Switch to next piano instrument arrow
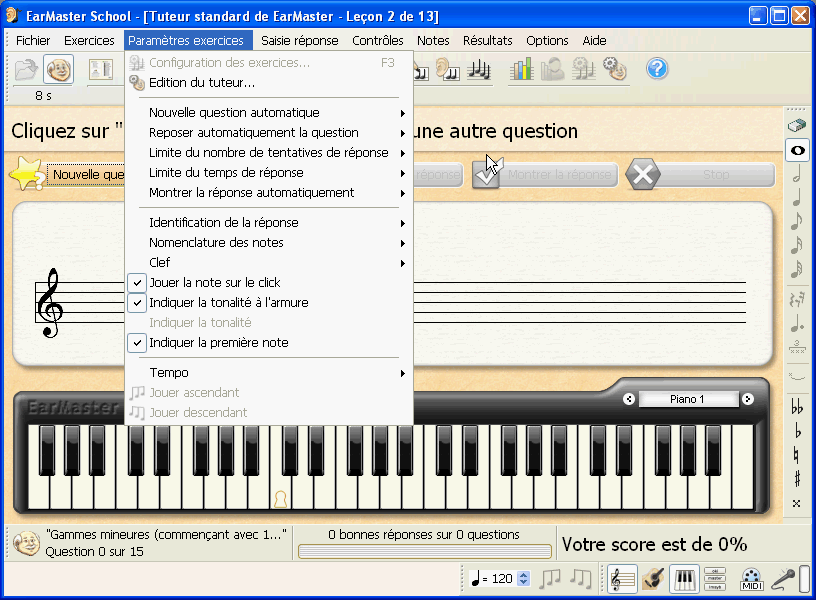The width and height of the screenshot is (816, 600). tap(748, 399)
